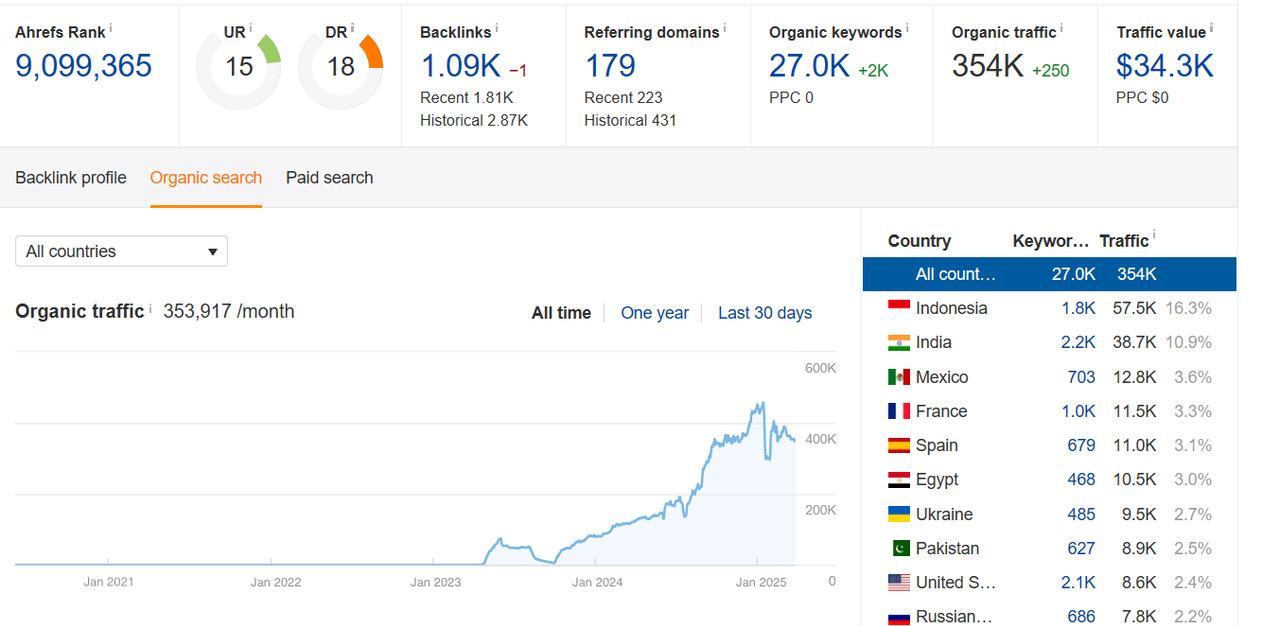Click the UR info icon

pos(251,28)
